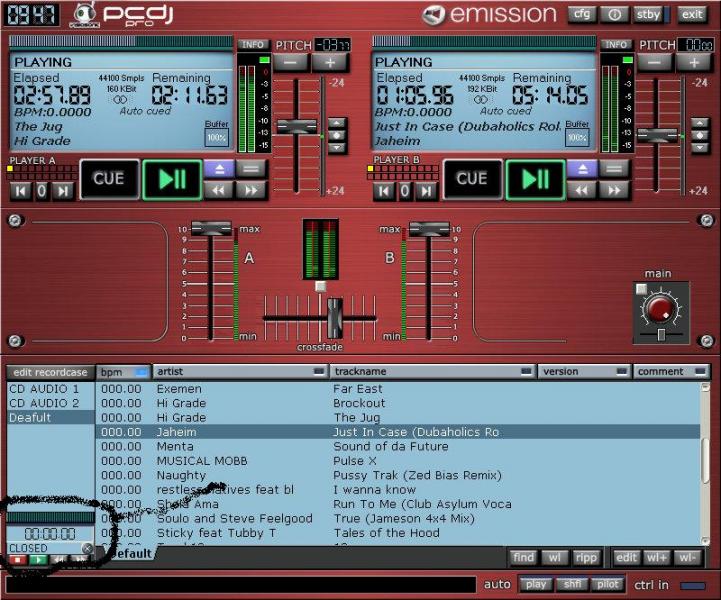Eject the track from Player A

pos(219,169)
